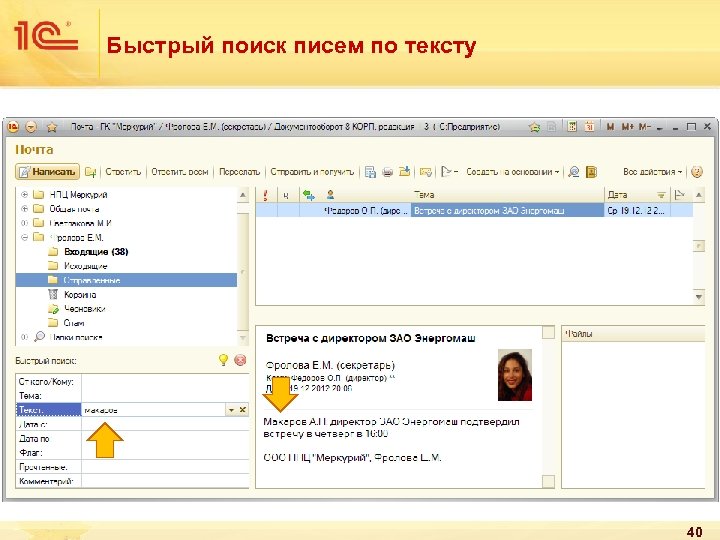This screenshot has height=540, width=720.
Task: Click the create folder icon next to Написать
Action: click(x=91, y=172)
